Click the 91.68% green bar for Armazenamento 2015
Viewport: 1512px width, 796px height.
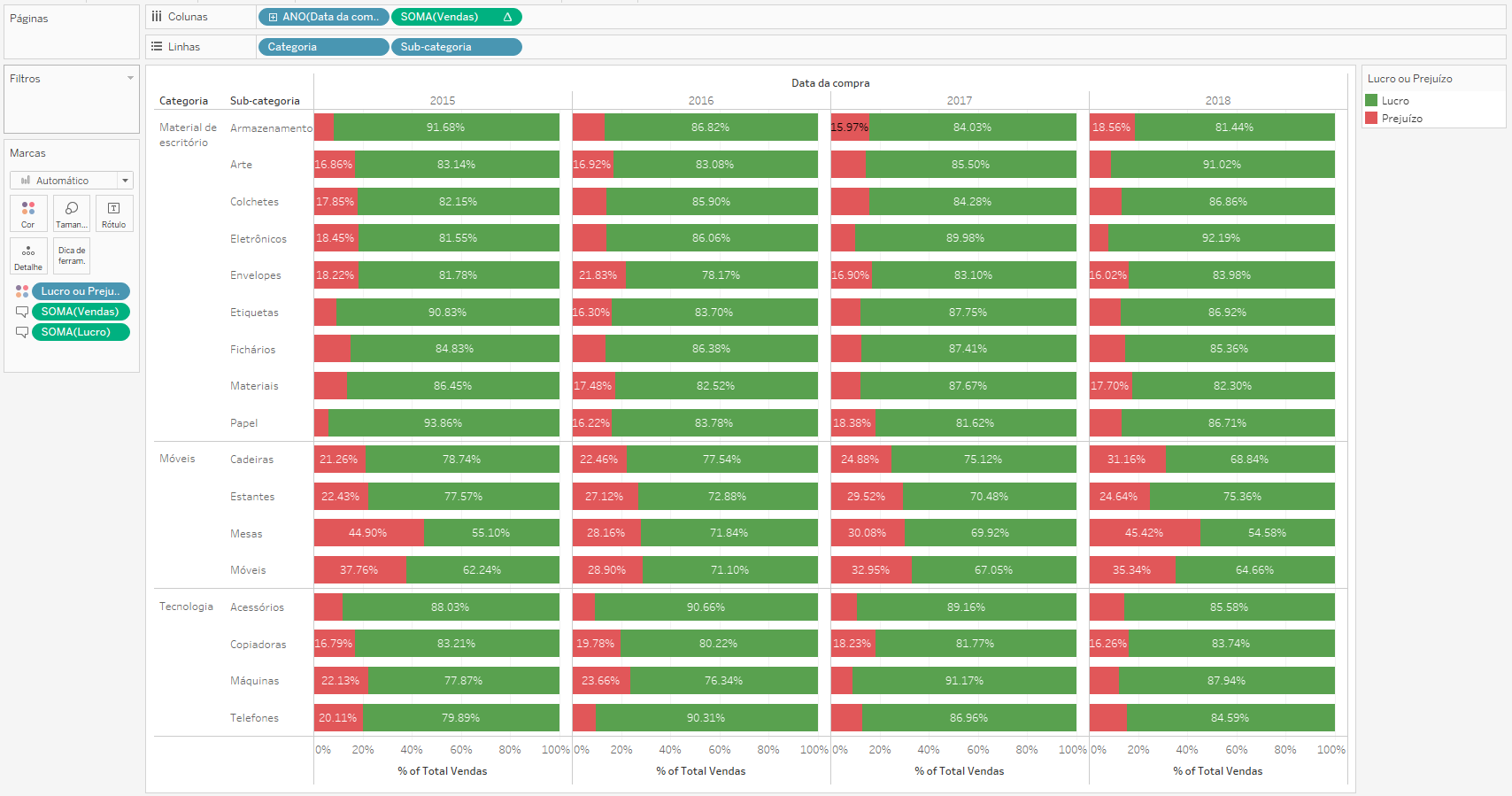446,128
